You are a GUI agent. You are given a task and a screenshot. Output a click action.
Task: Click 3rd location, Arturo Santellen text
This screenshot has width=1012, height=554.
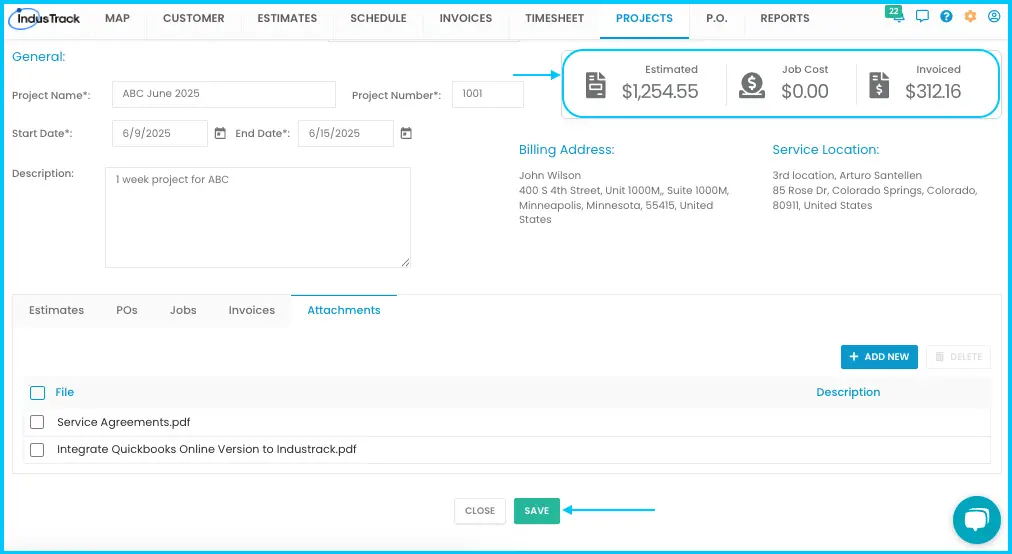847,176
